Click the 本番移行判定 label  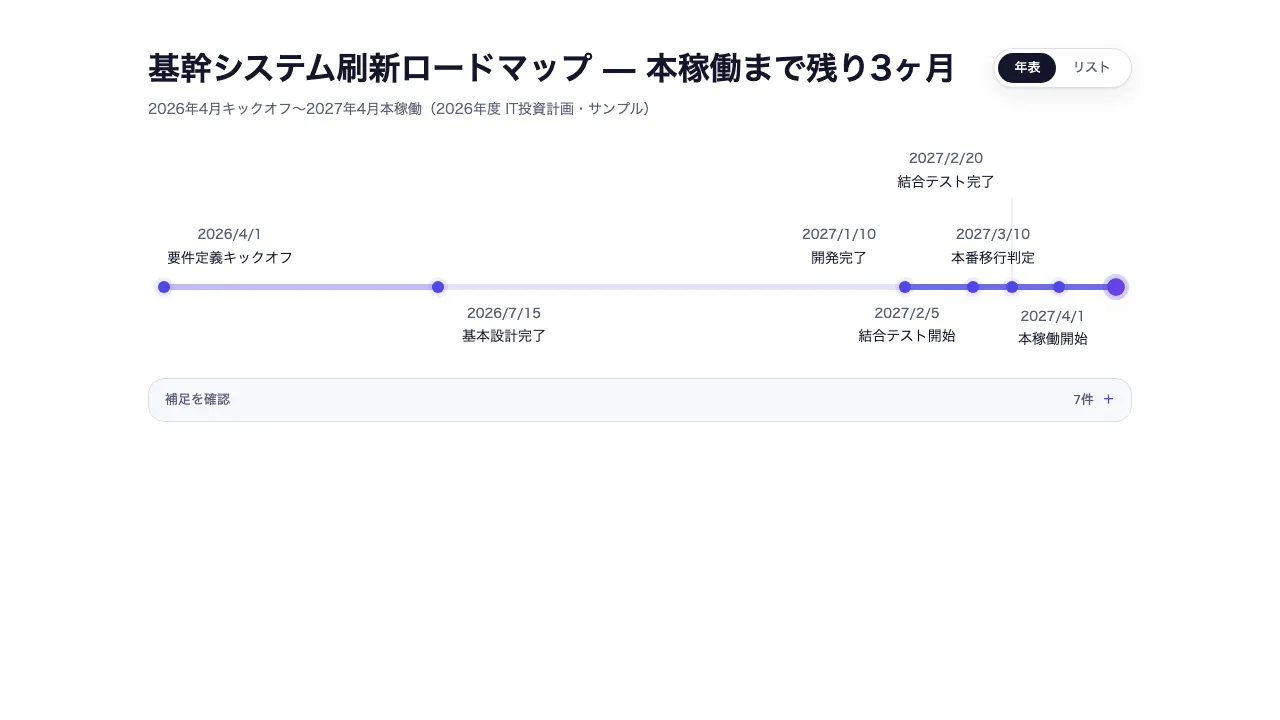(993, 257)
